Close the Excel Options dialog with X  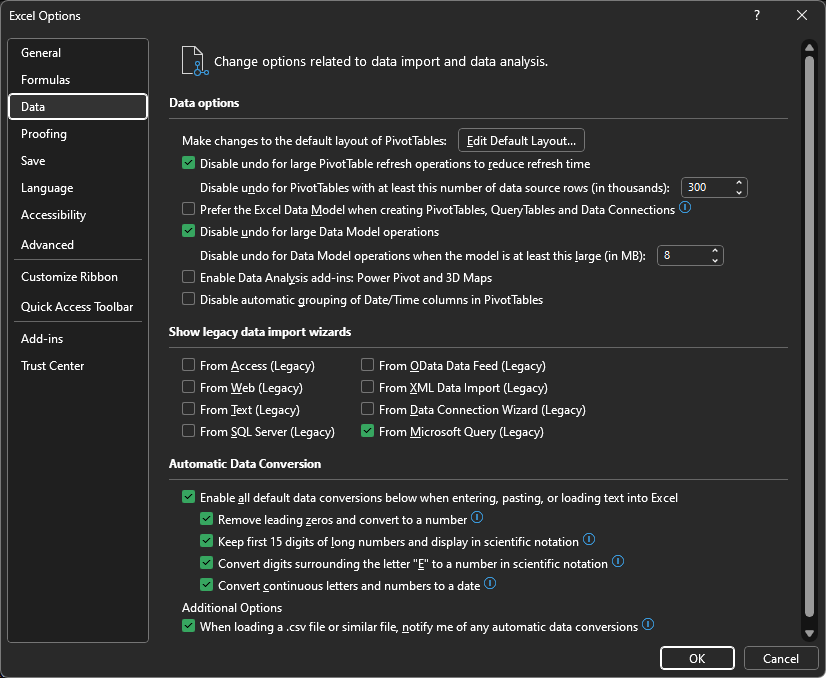802,15
